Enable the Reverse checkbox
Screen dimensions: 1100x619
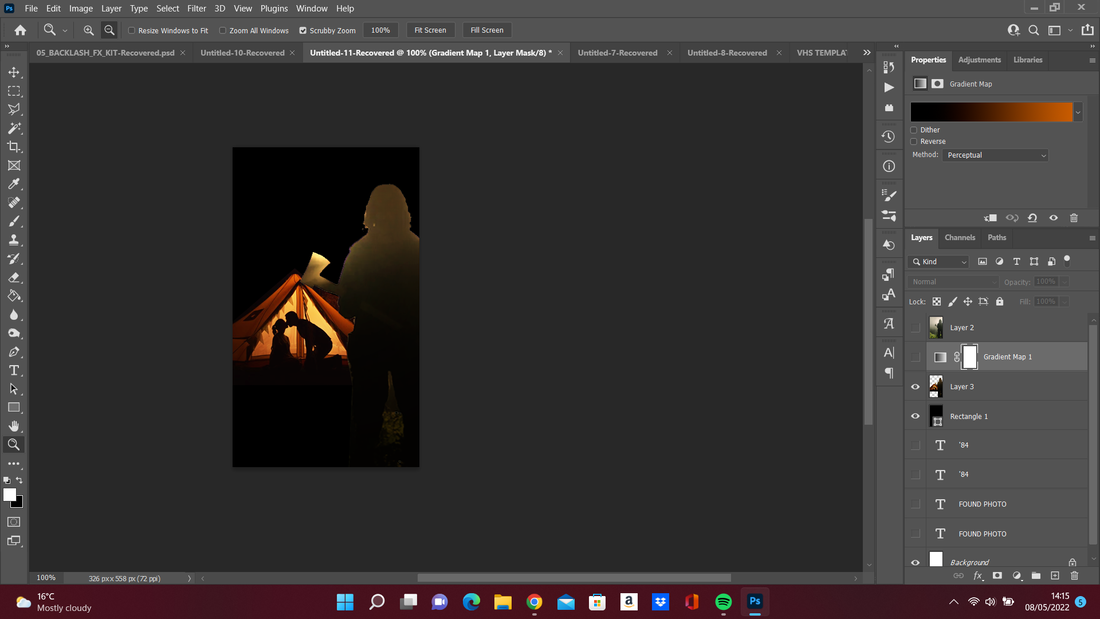coord(914,141)
